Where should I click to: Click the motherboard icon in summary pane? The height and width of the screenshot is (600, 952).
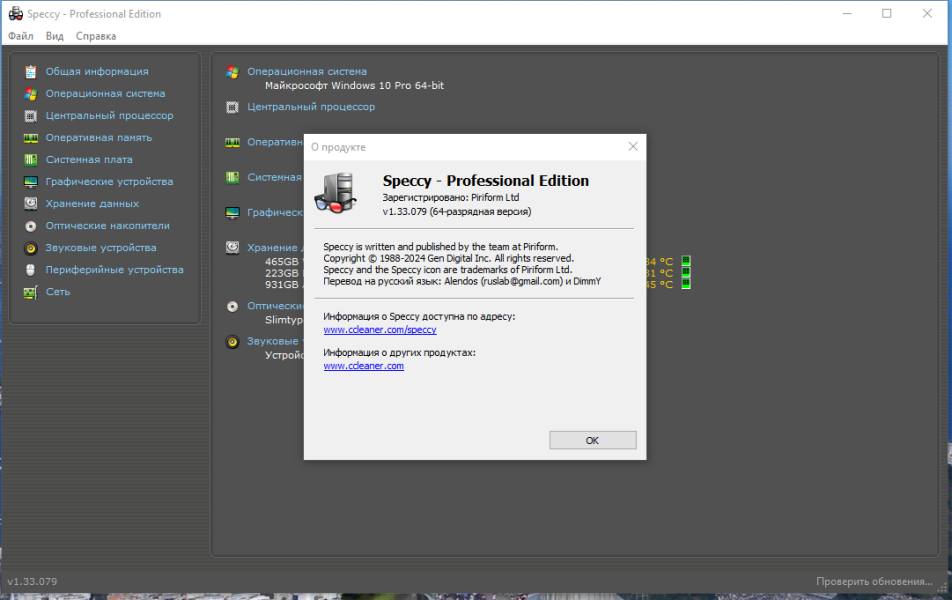pyautogui.click(x=233, y=177)
